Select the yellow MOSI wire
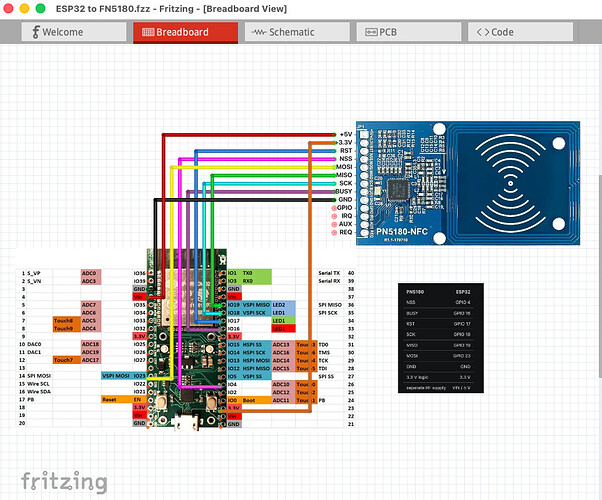Viewport: 602px width, 500px height. 253,167
